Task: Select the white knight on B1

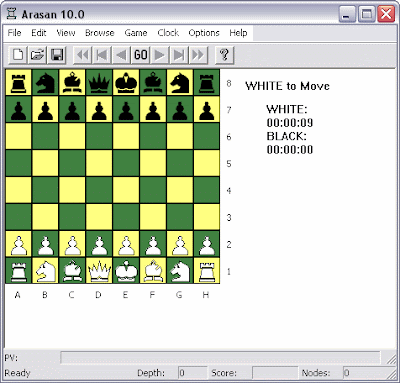Action: 45,271
